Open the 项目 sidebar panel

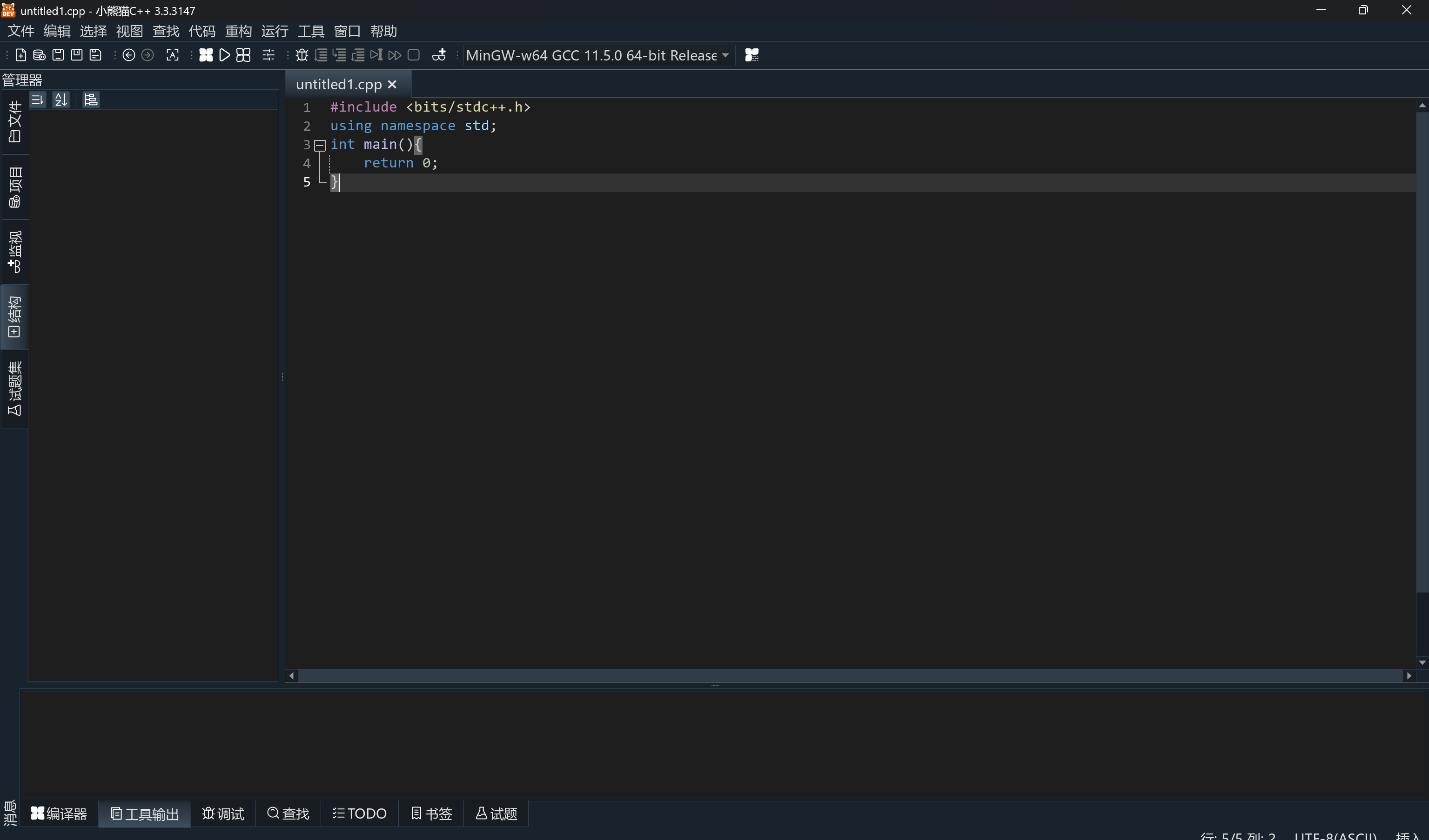tap(14, 186)
